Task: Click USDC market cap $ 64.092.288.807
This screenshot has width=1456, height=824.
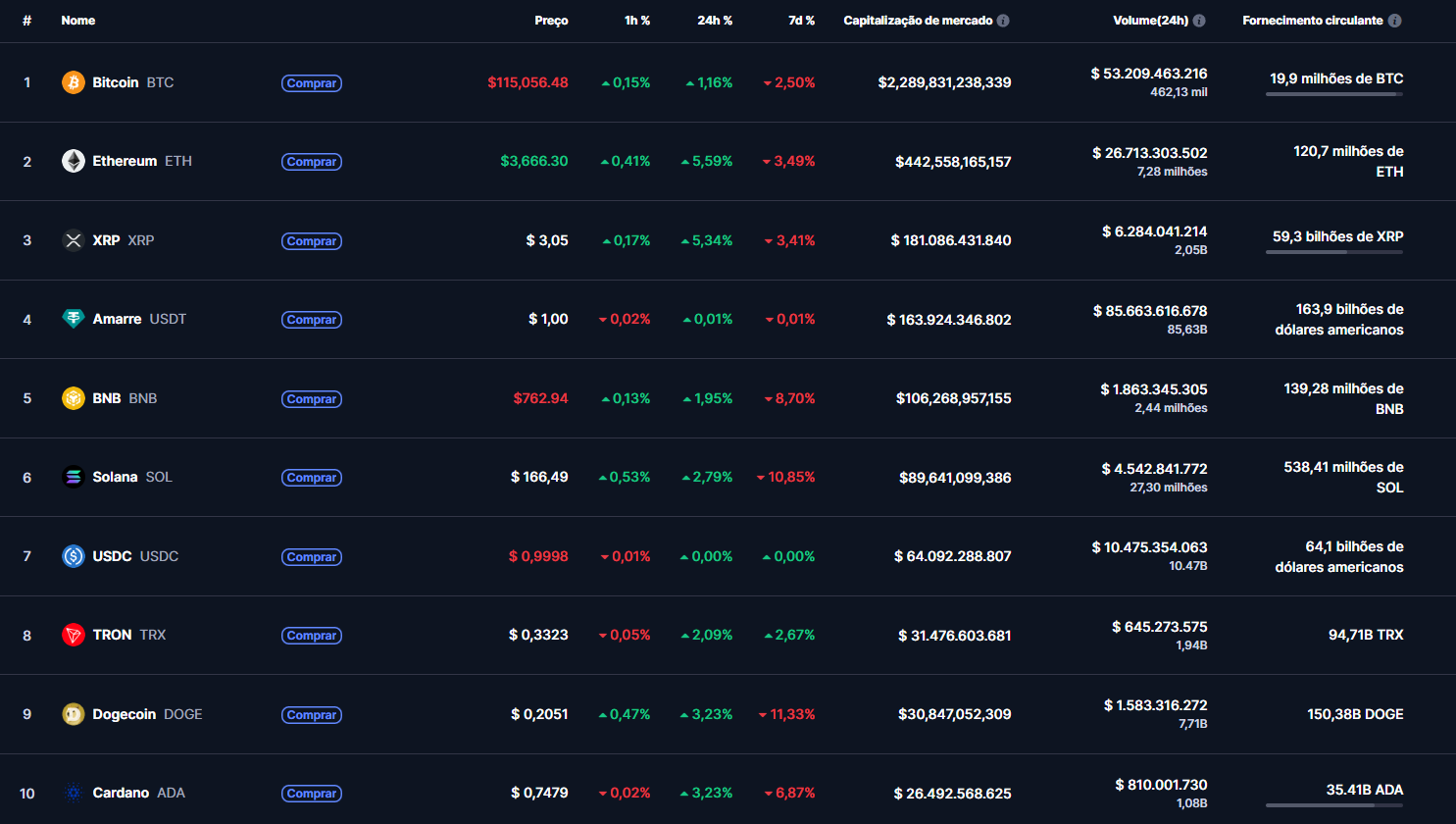Action: click(953, 556)
